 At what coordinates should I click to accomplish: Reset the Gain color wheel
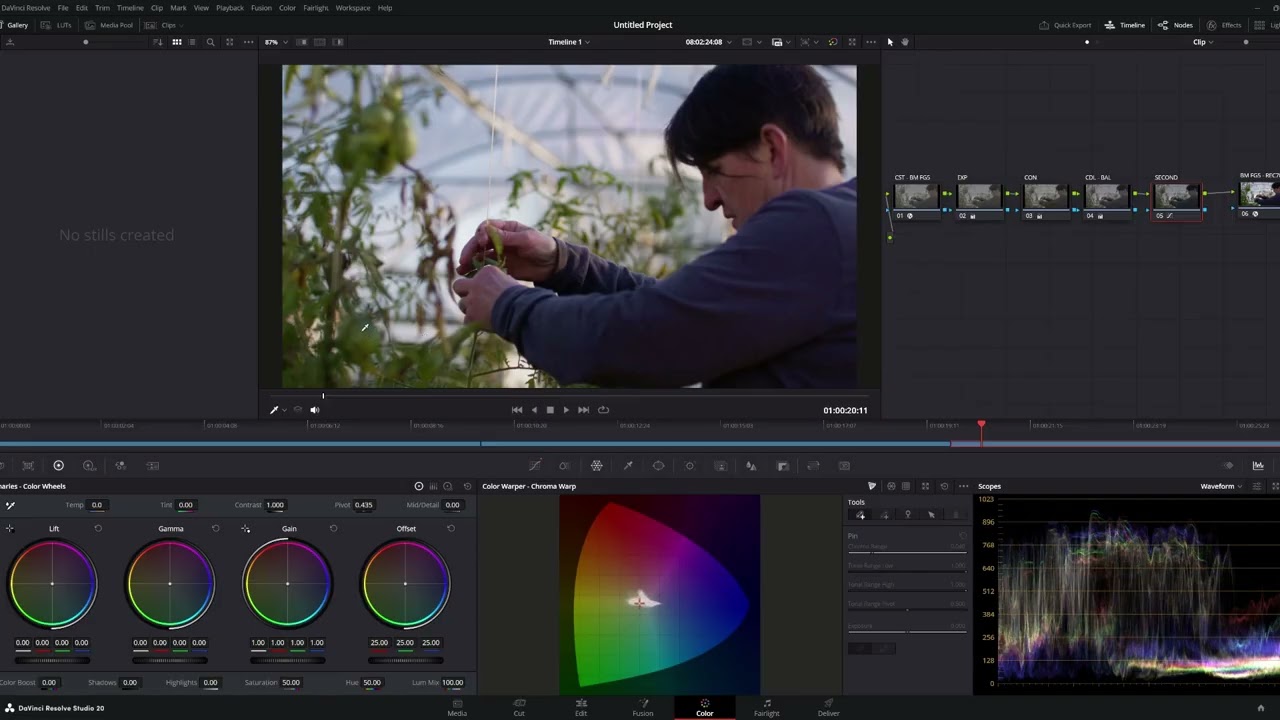pyautogui.click(x=333, y=528)
